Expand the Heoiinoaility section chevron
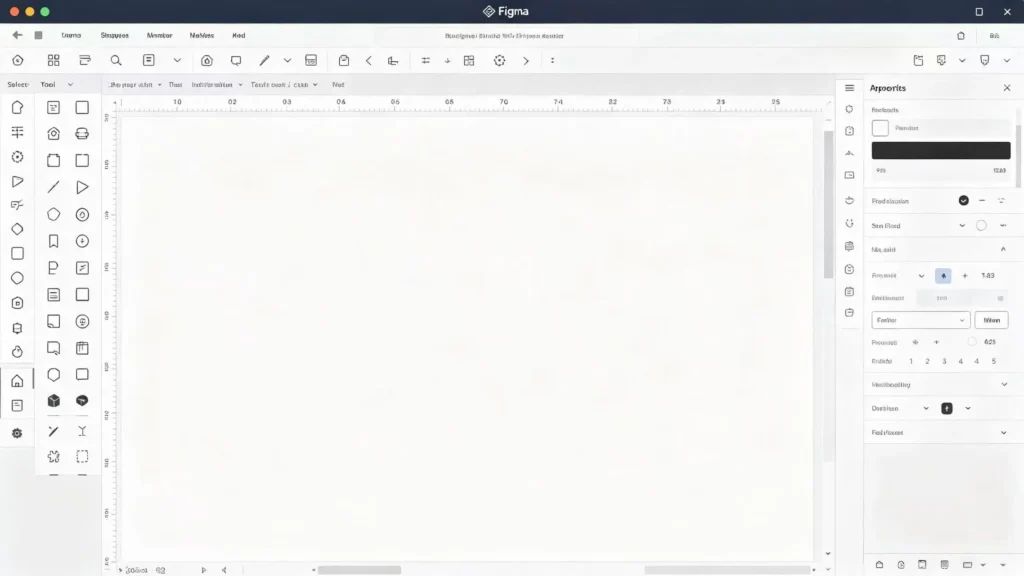This screenshot has width=1024, height=576. click(x=1004, y=385)
